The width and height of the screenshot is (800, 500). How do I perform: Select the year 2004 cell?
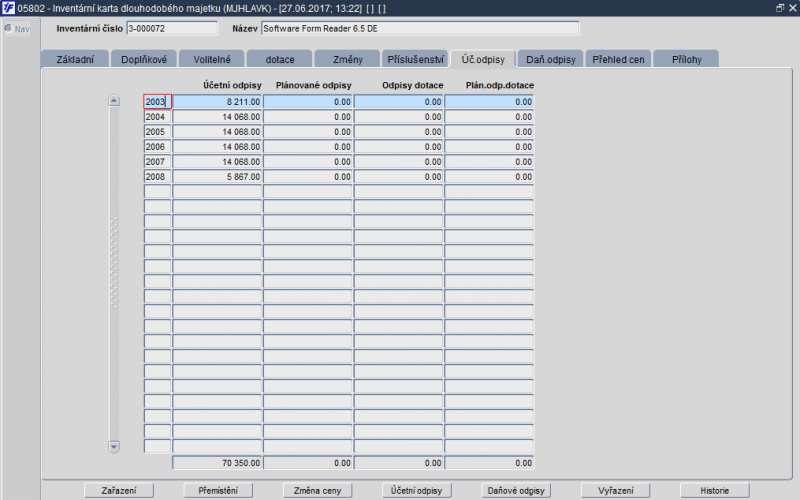tap(157, 117)
